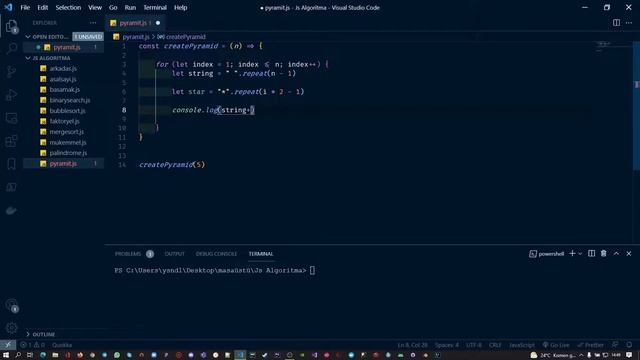This screenshot has height=360, width=640.
Task: Kill the terminal with trash icon
Action: (604, 253)
